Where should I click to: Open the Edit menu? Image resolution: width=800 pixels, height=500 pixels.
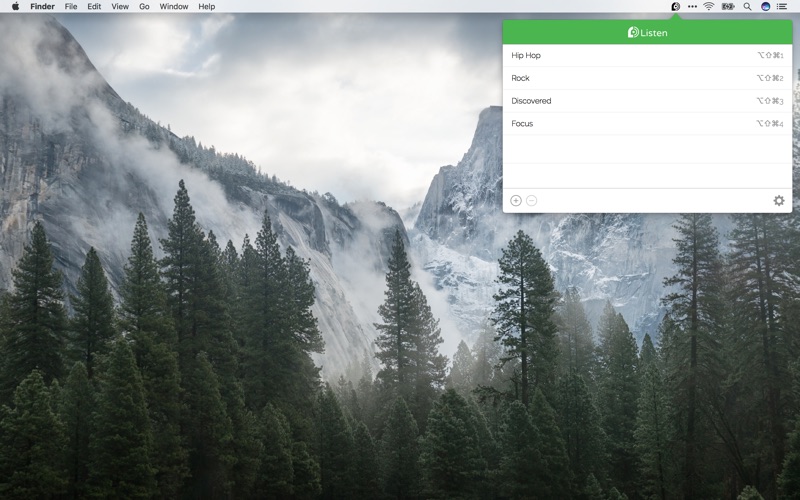click(x=94, y=7)
